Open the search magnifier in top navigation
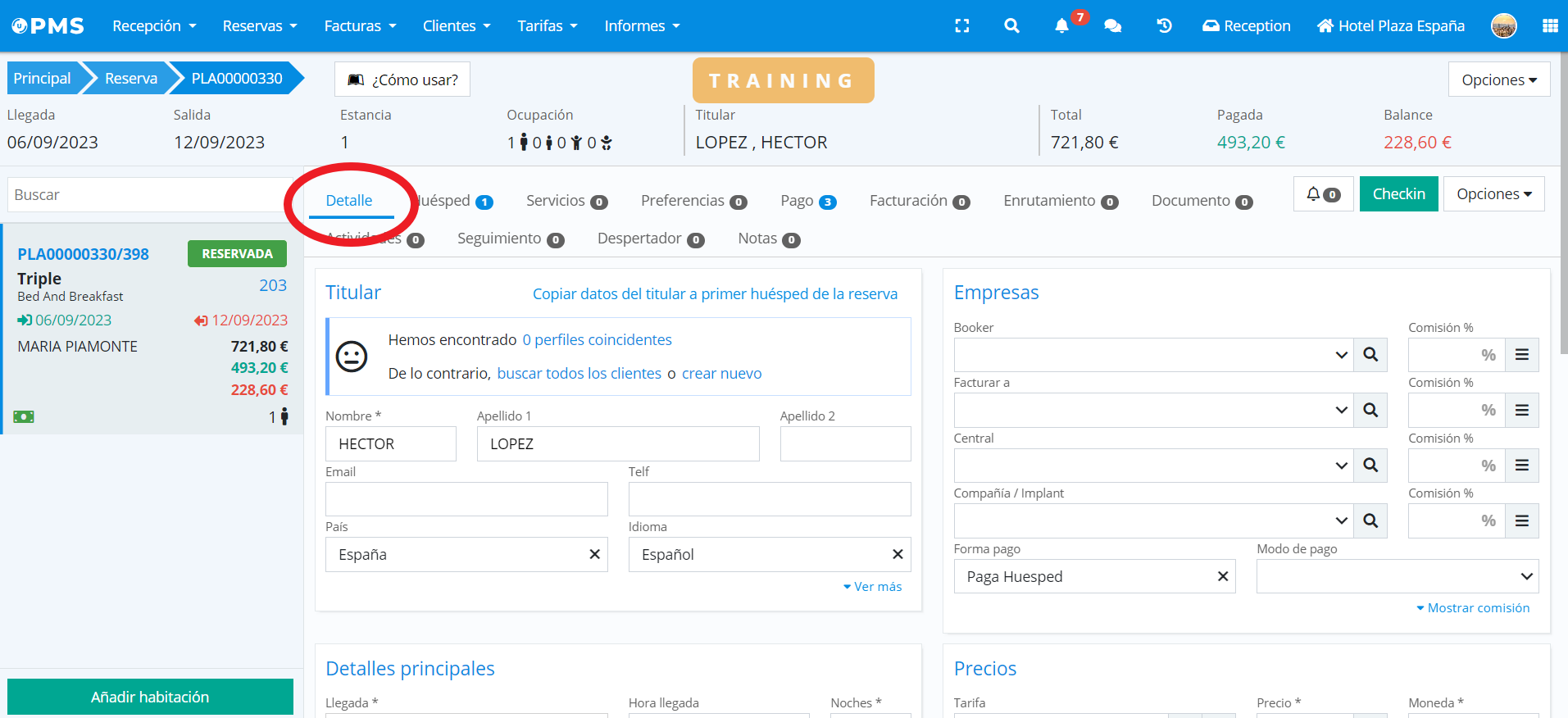This screenshot has width=1568, height=718. [1012, 26]
